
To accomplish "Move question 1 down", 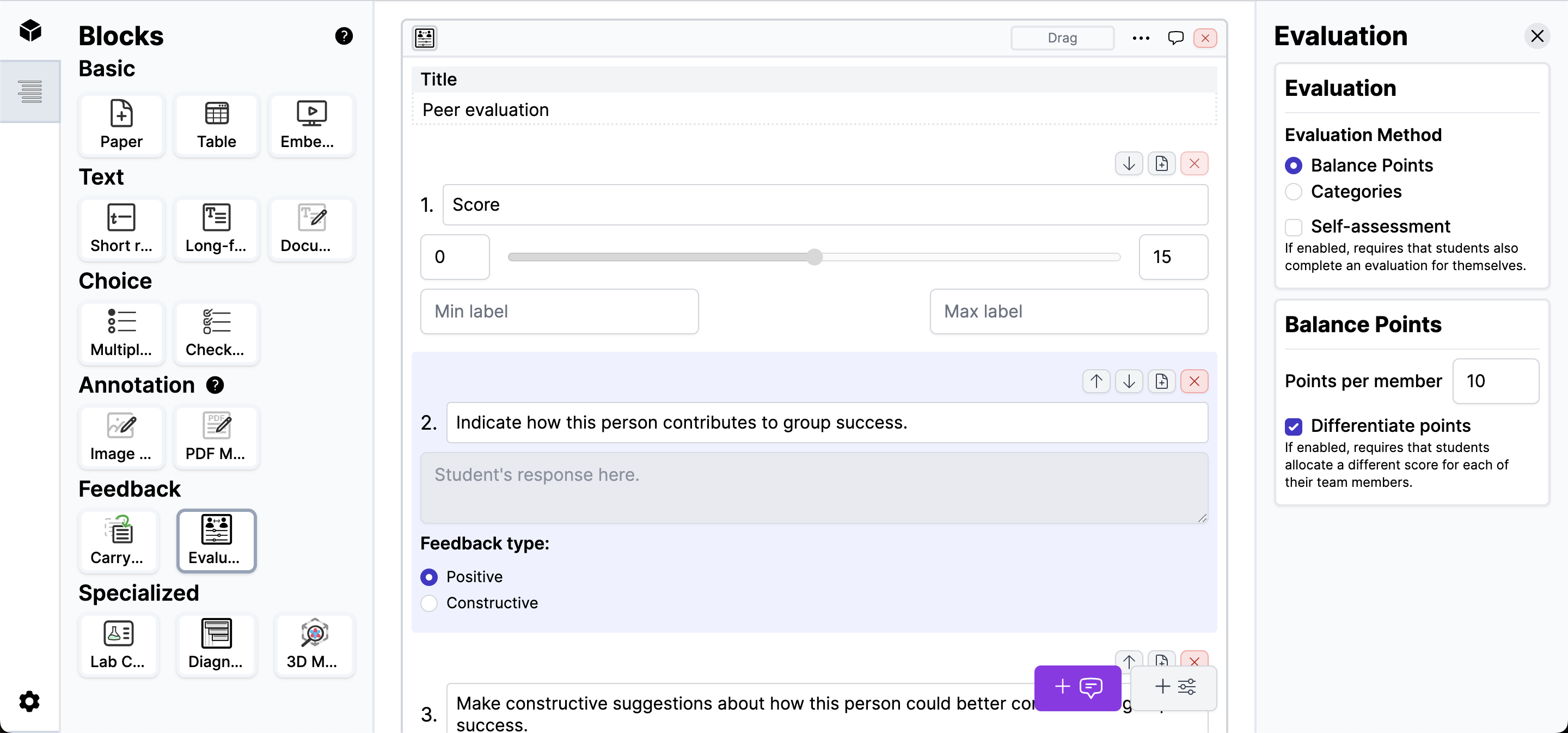I will (1129, 164).
